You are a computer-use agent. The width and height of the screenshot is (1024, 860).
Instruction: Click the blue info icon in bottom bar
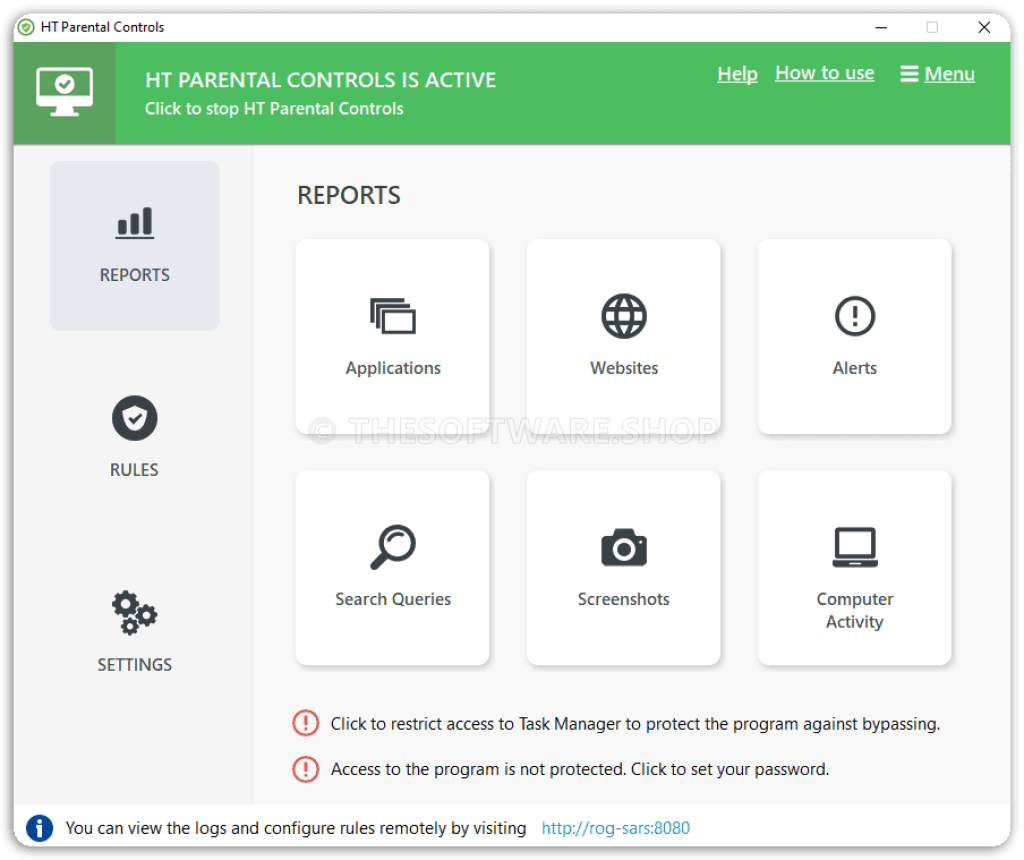coord(39,828)
